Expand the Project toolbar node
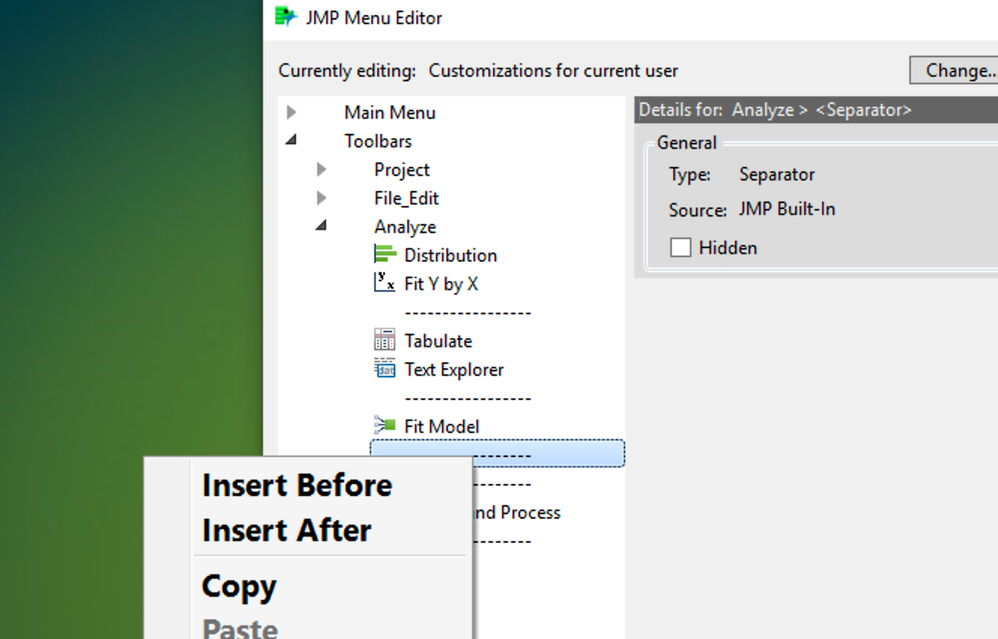Screen dimensions: 998x639 click(321, 169)
